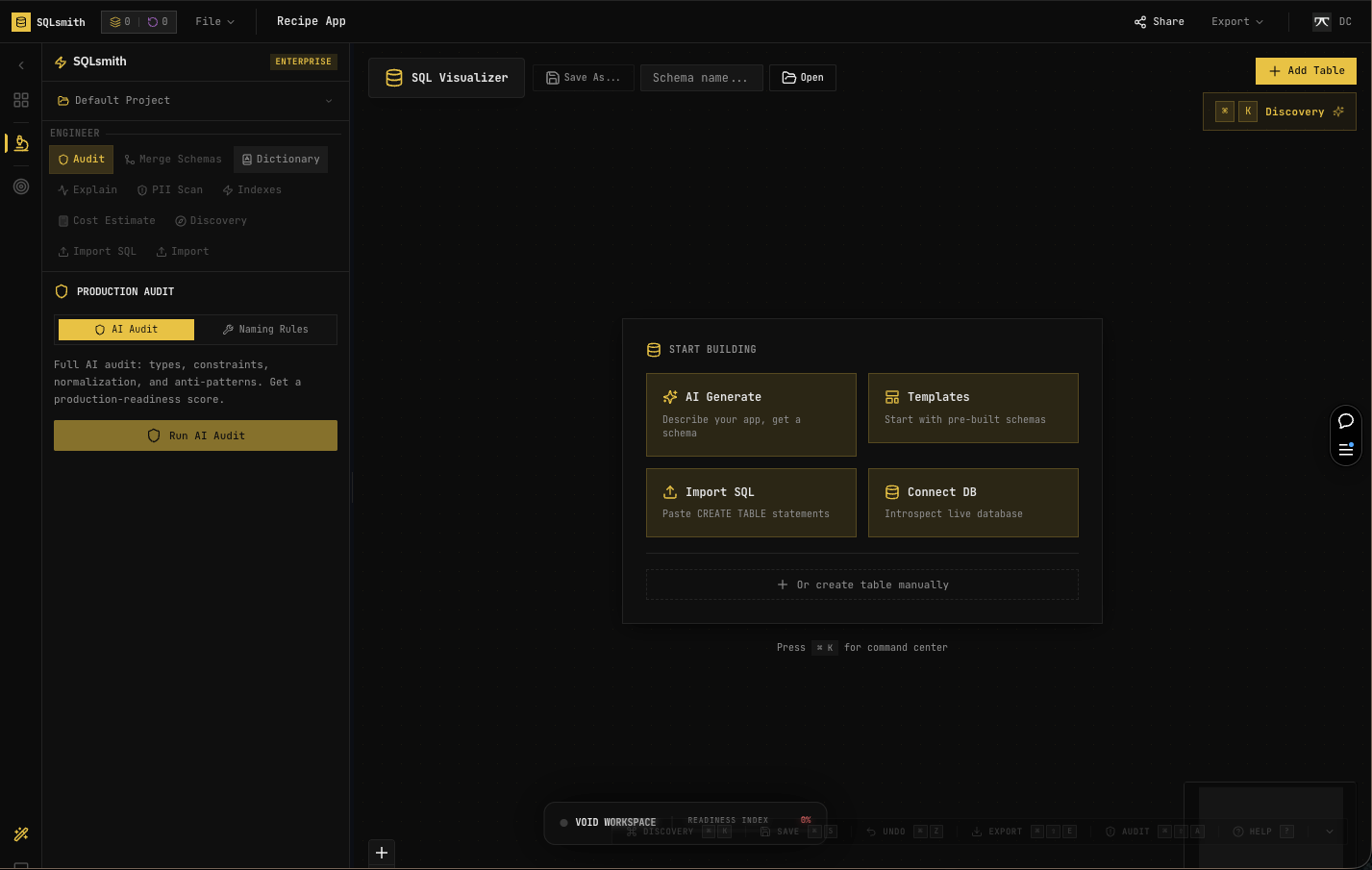
Task: Open the Export dropdown
Action: [x=1236, y=21]
